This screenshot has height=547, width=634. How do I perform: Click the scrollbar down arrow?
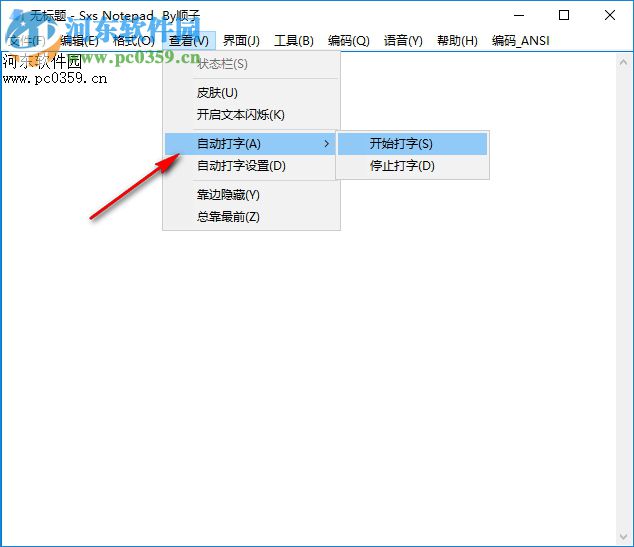pyautogui.click(x=623, y=536)
